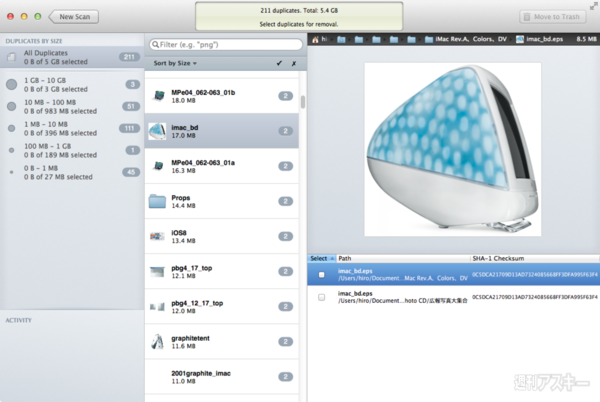Click the Select column header
The image size is (600, 402).
pyautogui.click(x=322, y=259)
